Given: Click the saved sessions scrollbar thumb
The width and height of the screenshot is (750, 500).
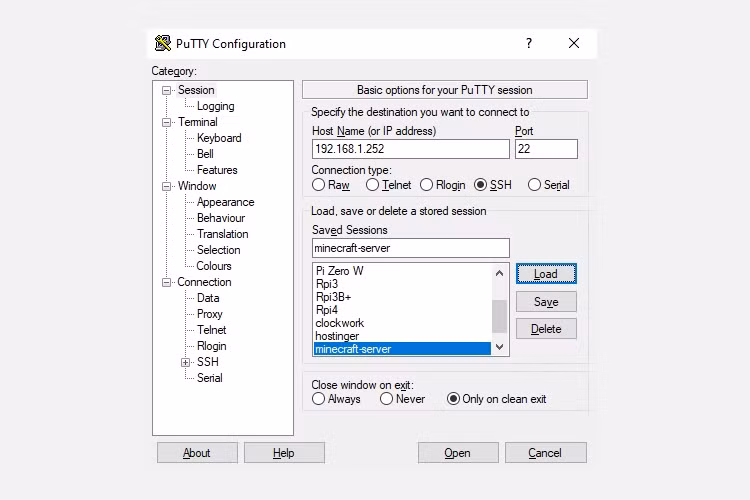Looking at the screenshot, I should point(499,316).
